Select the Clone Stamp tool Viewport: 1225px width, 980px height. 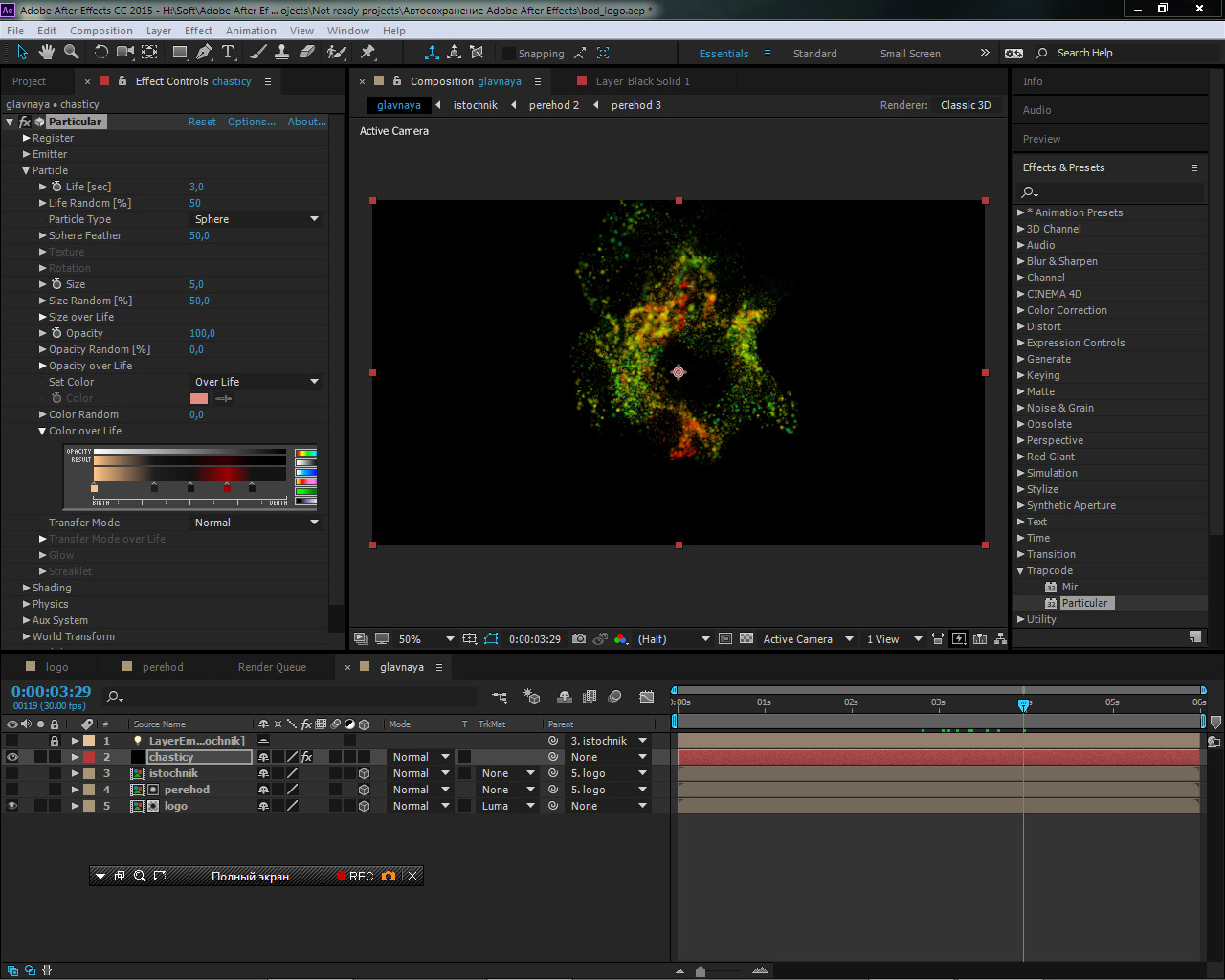pyautogui.click(x=281, y=53)
